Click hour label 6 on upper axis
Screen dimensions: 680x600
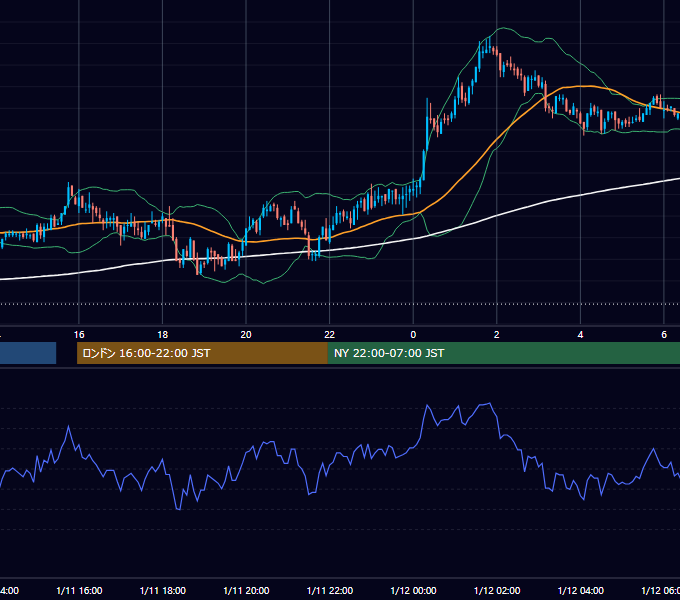pyautogui.click(x=664, y=335)
